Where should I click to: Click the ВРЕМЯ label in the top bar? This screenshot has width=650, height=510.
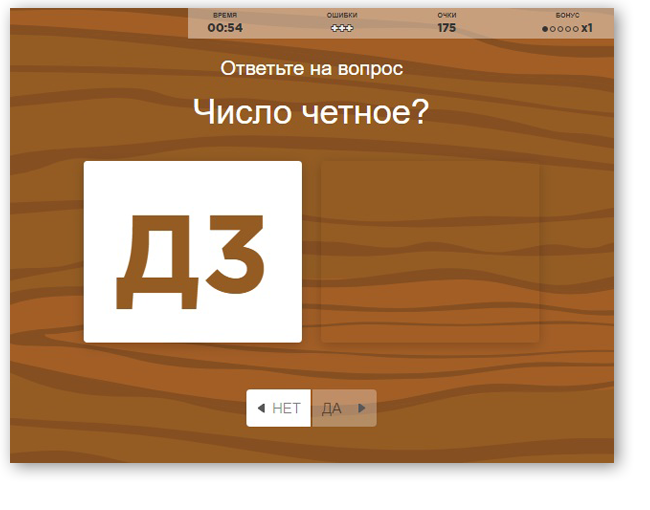click(x=225, y=16)
